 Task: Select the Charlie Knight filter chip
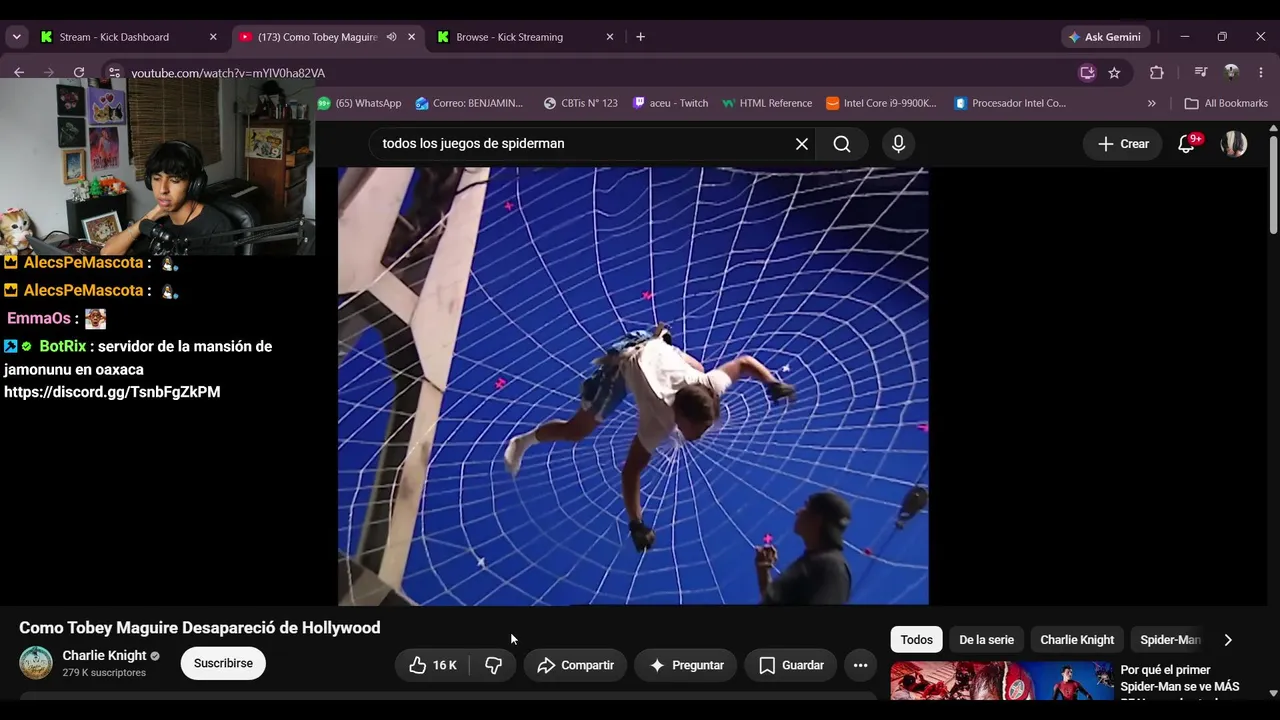click(x=1077, y=640)
